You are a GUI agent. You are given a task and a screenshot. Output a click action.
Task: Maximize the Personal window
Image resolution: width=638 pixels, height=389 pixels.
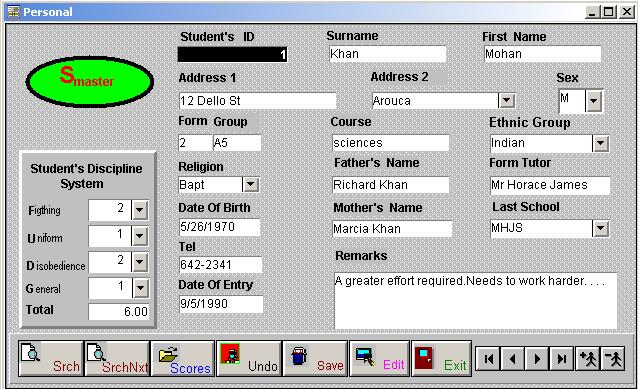coord(608,12)
